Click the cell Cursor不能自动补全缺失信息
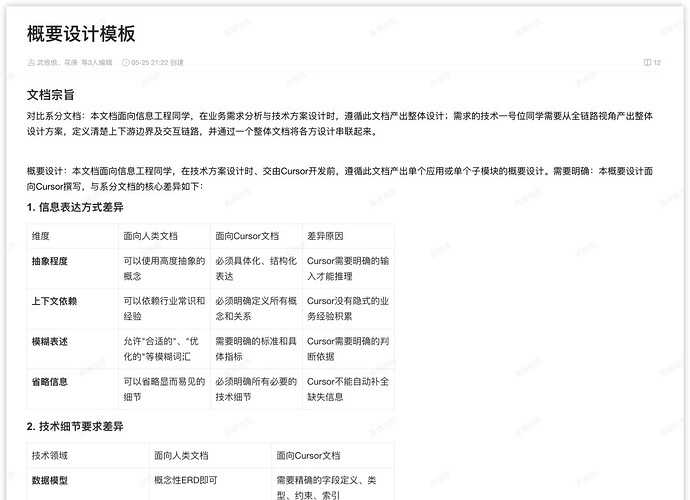 click(x=349, y=390)
